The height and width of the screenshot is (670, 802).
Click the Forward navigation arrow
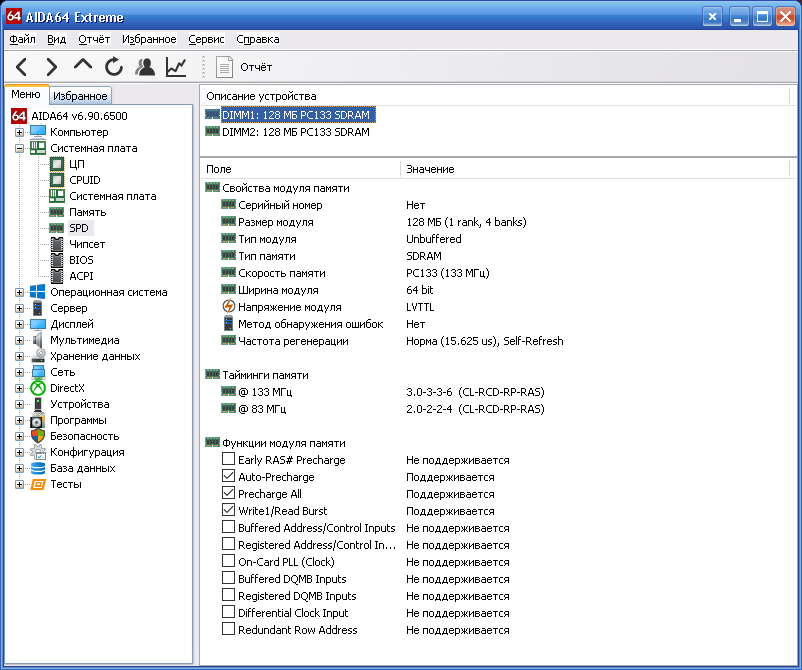52,67
